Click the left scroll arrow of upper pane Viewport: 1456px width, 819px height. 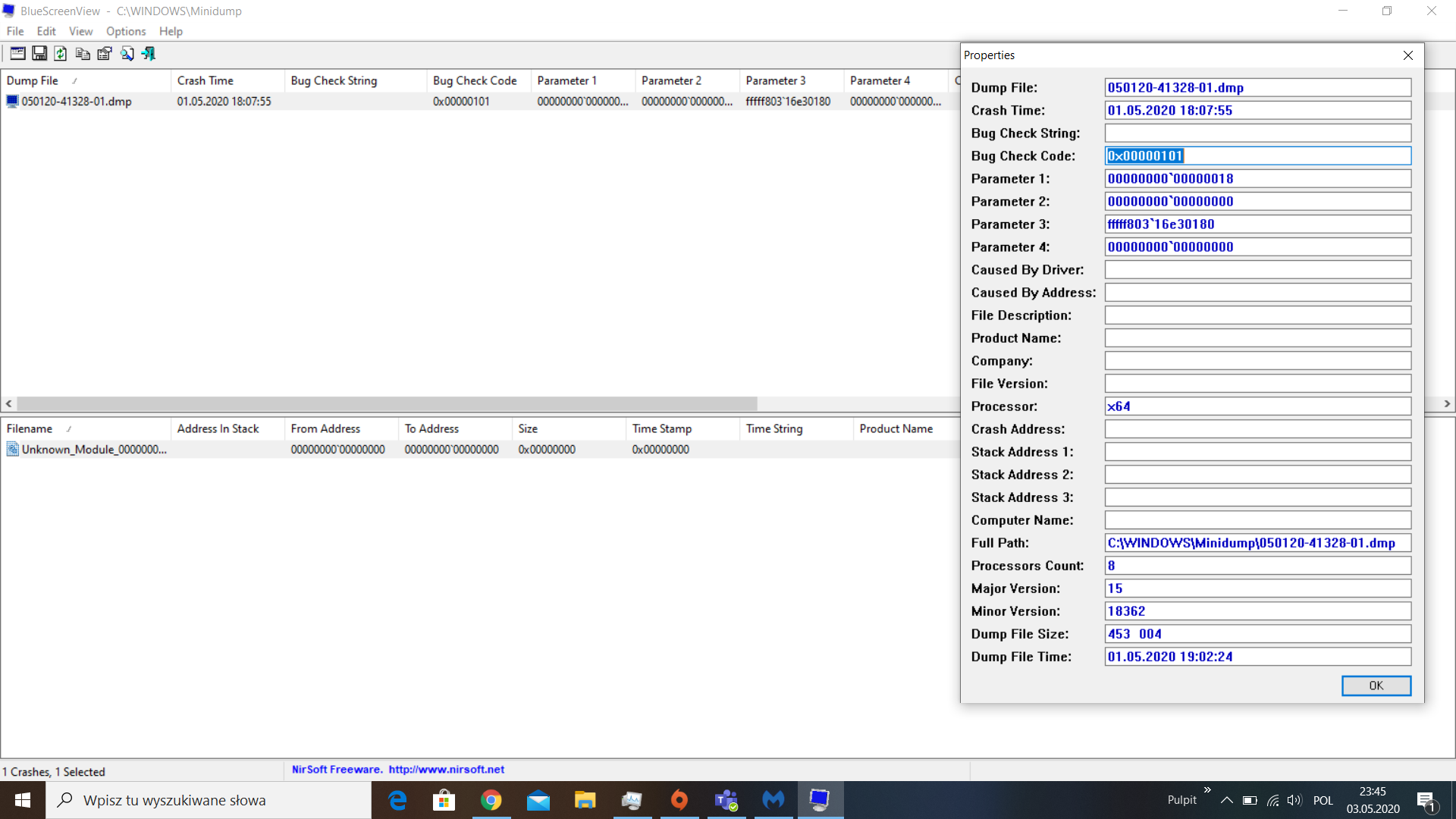click(9, 404)
